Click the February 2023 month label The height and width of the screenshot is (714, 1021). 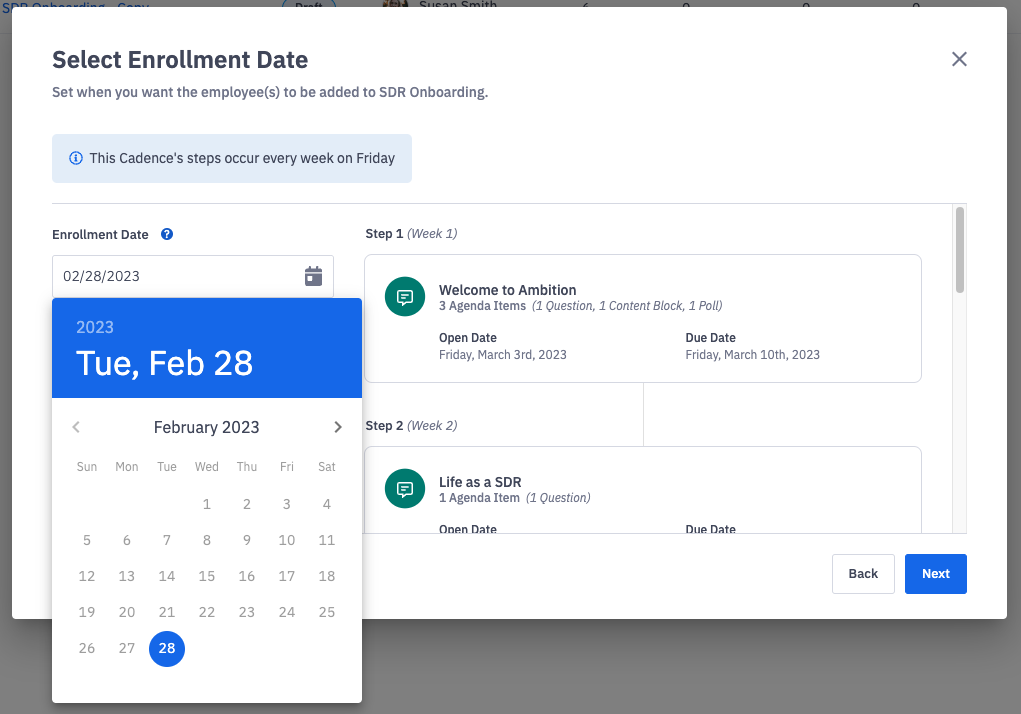pos(206,427)
